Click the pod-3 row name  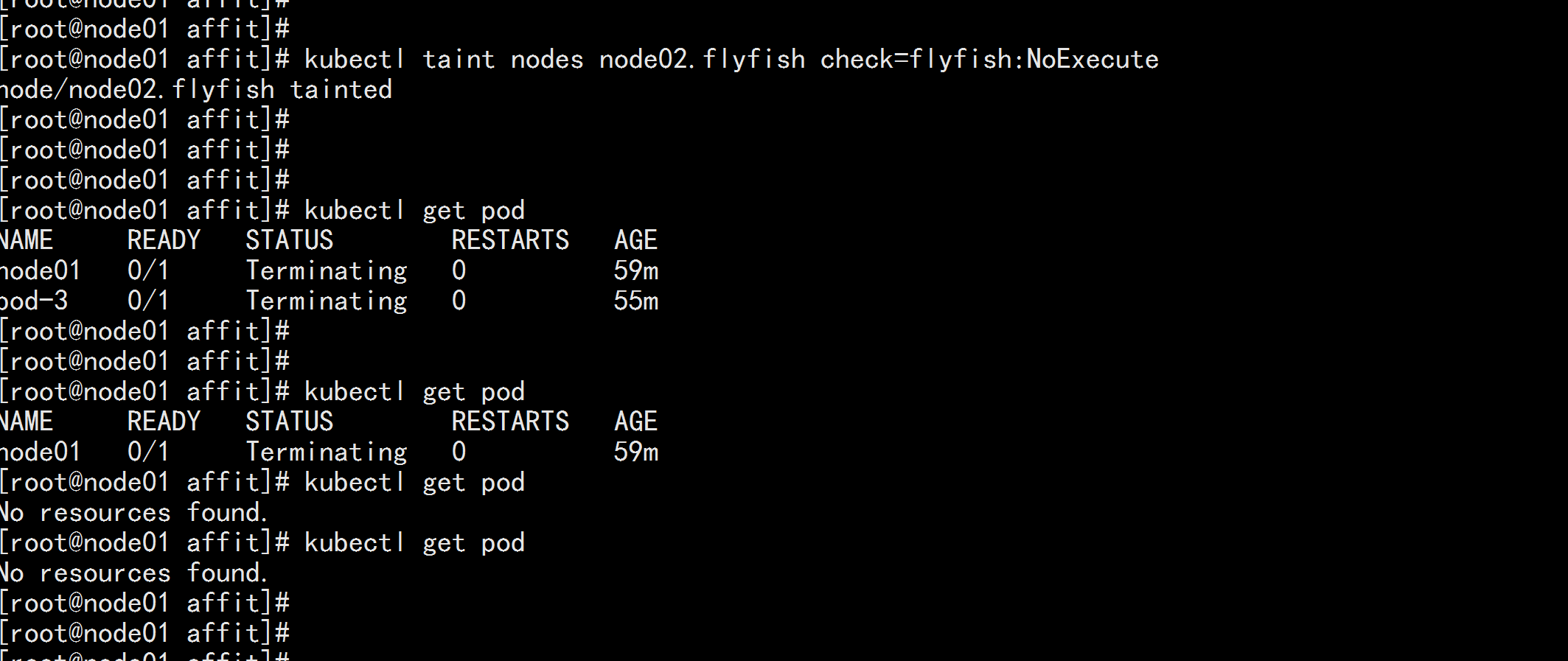click(34, 301)
